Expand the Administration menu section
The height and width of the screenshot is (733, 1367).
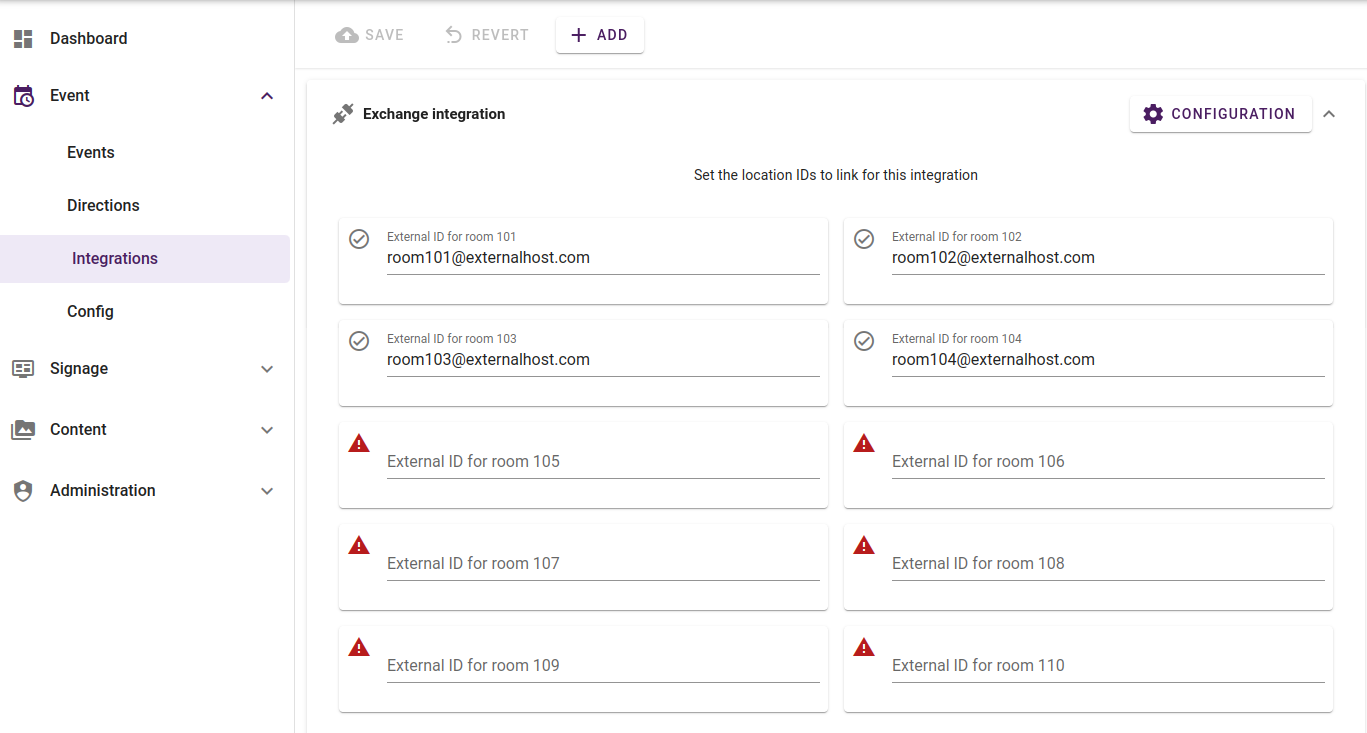(x=267, y=491)
